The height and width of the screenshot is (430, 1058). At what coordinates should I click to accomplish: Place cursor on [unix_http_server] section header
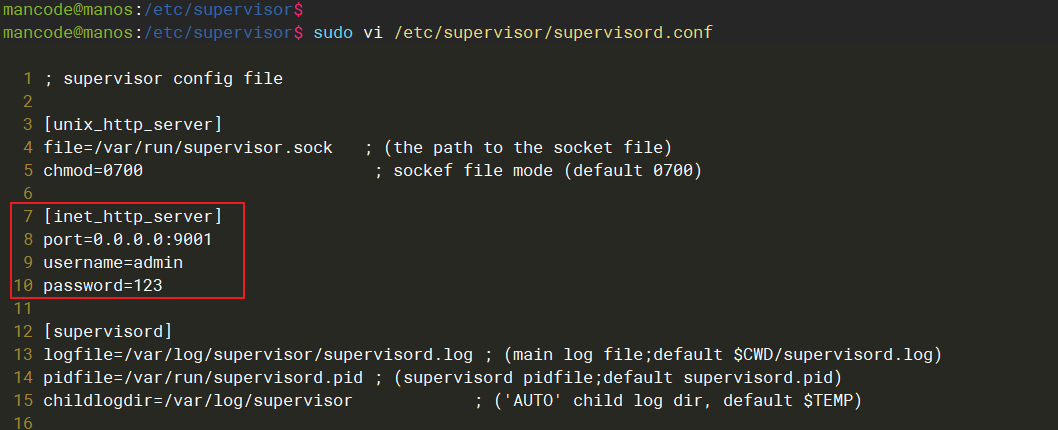[132, 124]
